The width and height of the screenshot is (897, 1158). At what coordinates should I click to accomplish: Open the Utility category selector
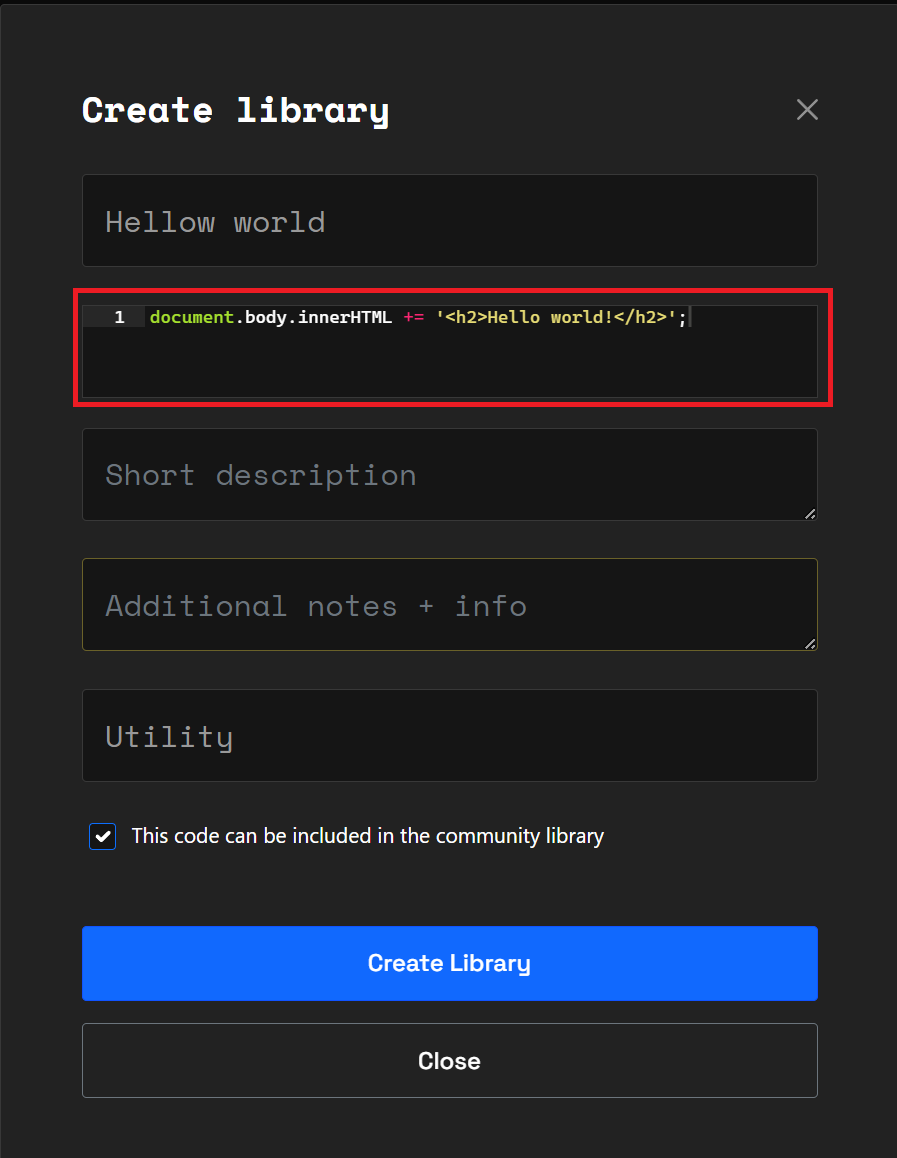coord(449,735)
